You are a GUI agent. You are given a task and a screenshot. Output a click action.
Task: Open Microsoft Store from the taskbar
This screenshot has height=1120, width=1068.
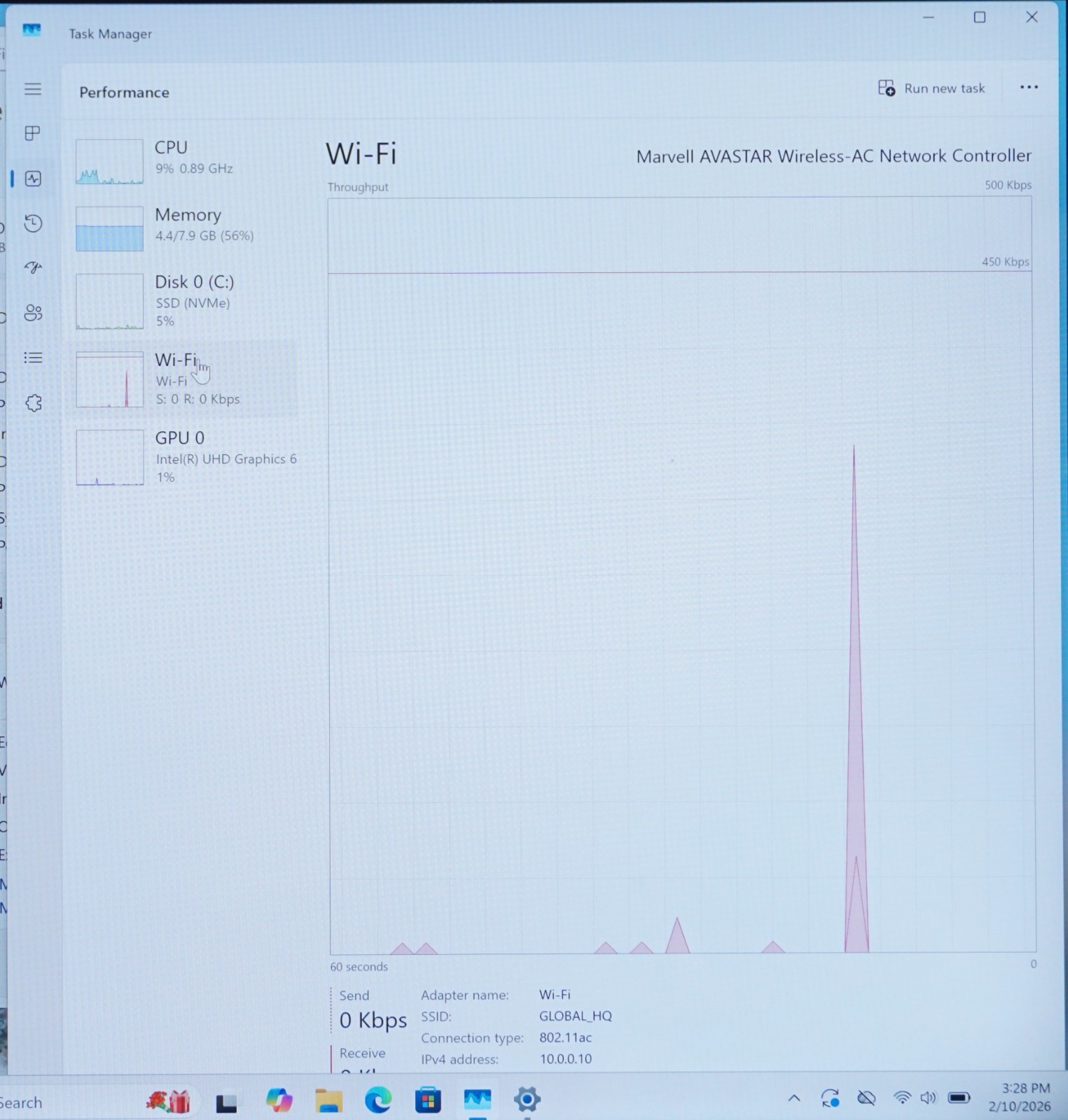[428, 1100]
